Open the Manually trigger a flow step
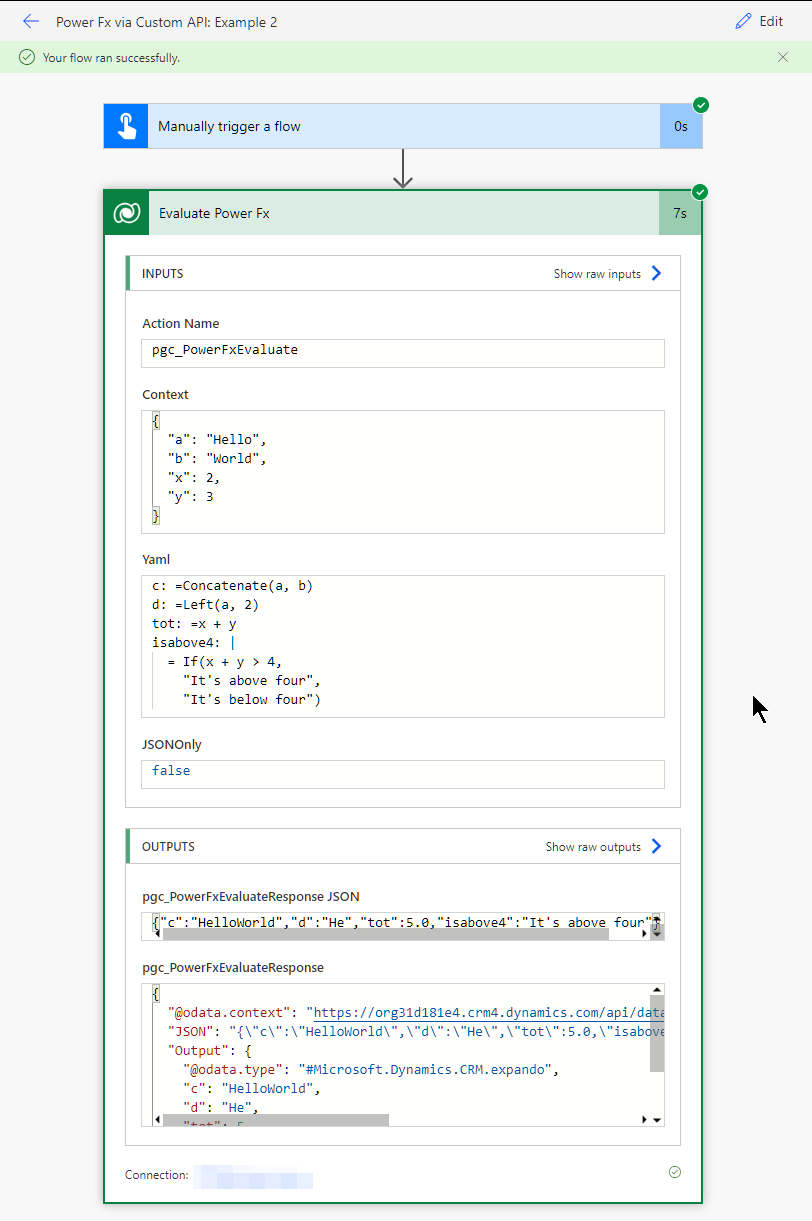Screen dimensions: 812x1221 click(403, 127)
